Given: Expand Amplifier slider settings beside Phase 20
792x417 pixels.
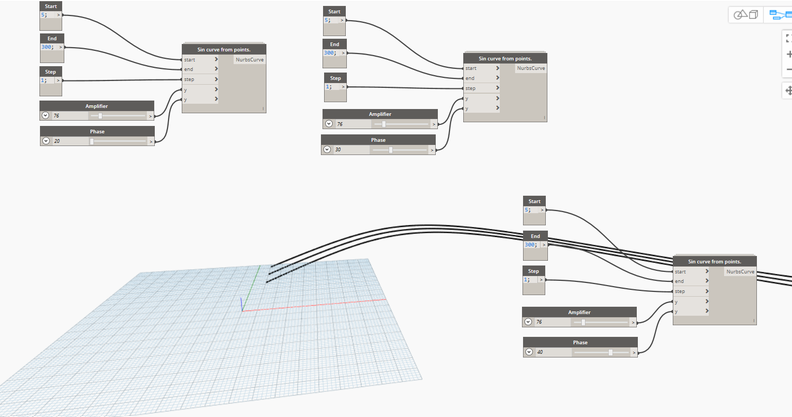Looking at the screenshot, I should click(x=45, y=116).
